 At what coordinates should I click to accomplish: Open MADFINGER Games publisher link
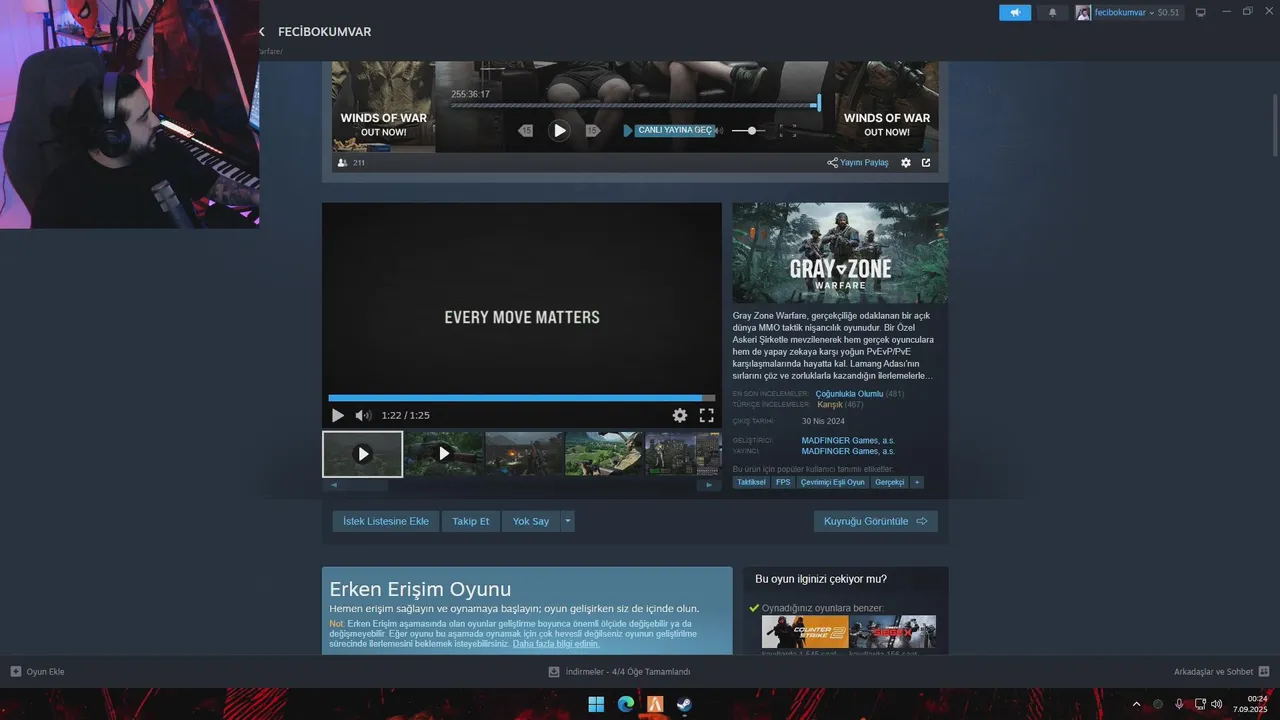click(848, 451)
